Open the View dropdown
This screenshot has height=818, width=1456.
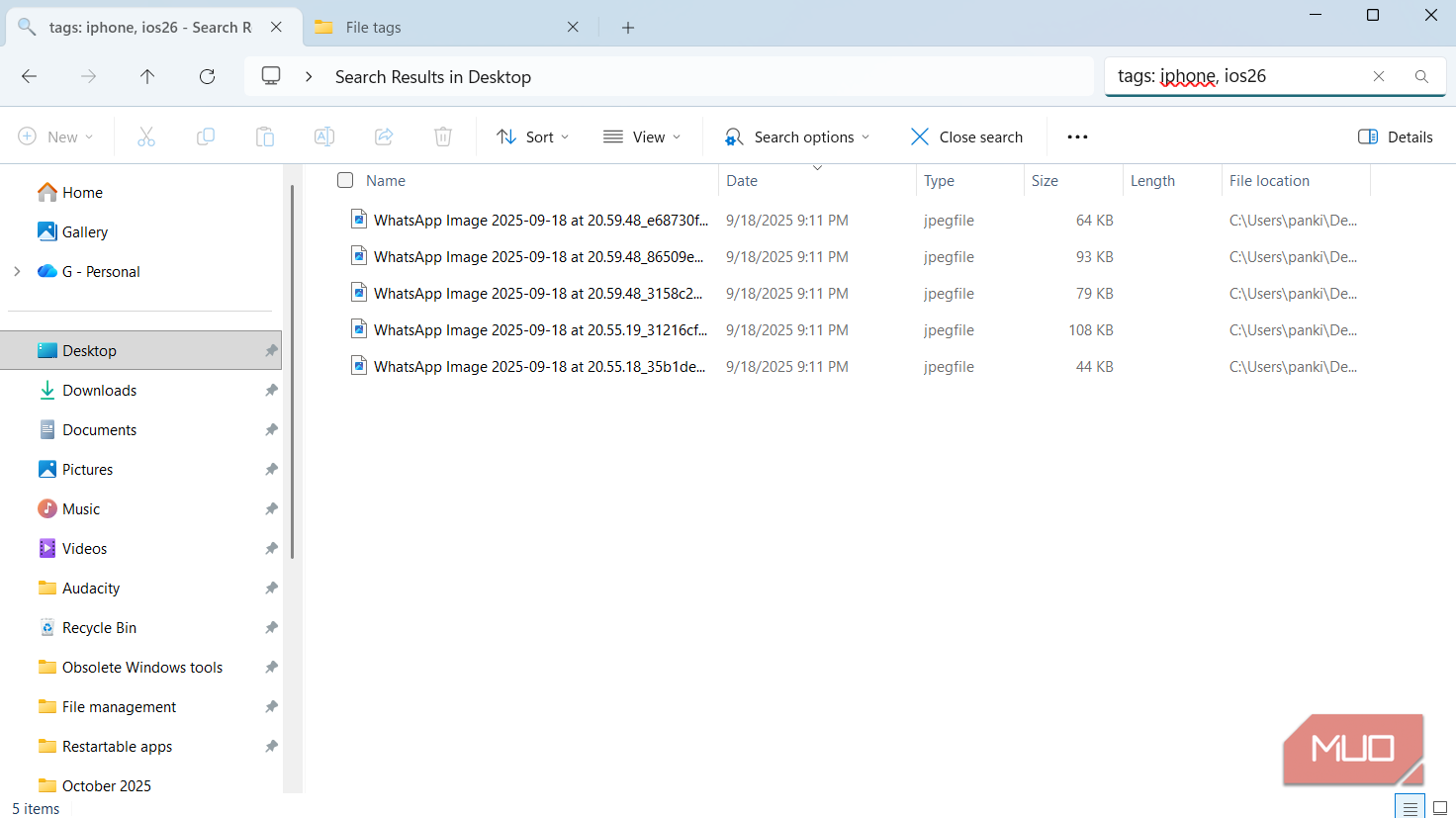pyautogui.click(x=642, y=136)
